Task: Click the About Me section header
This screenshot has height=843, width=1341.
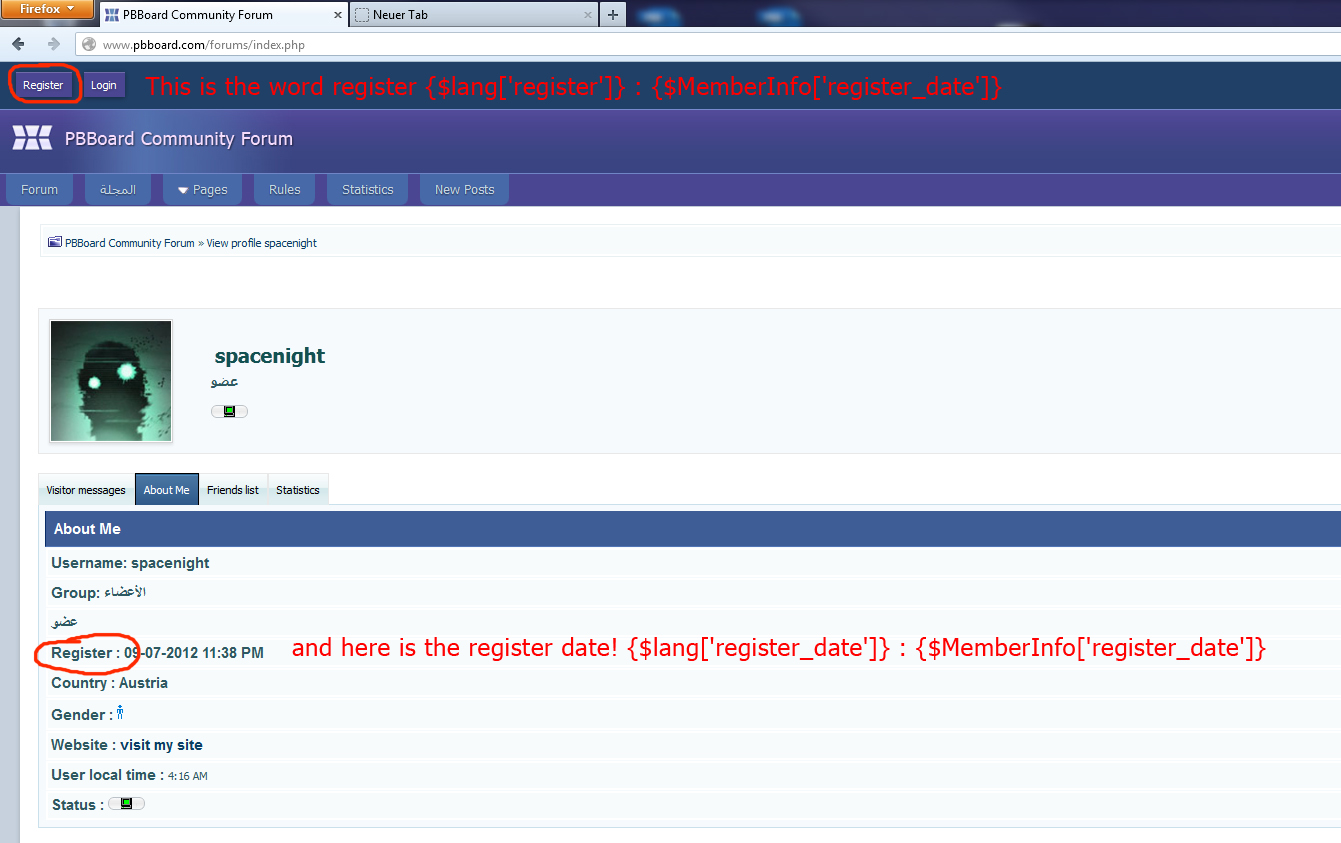Action: (692, 529)
